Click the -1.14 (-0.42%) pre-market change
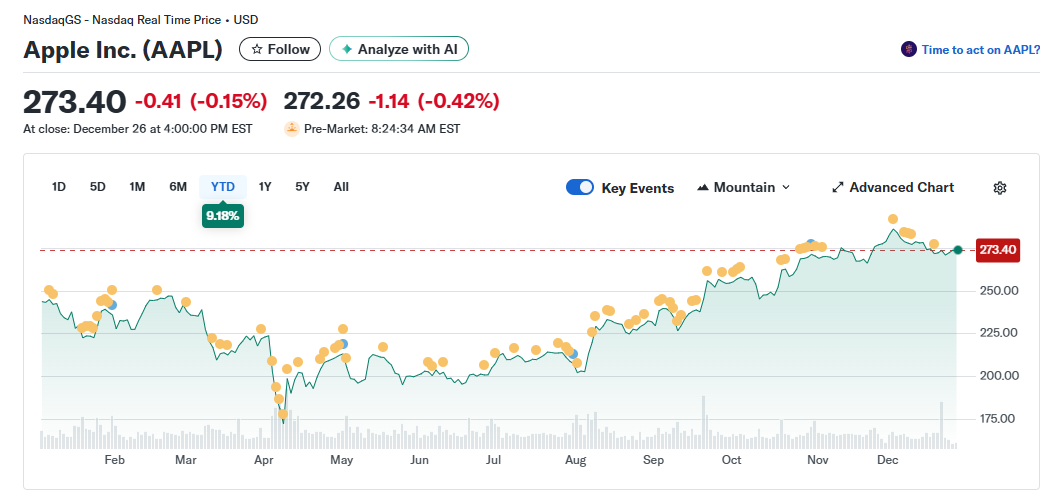Screen dimensions: 1052x498 (433, 101)
